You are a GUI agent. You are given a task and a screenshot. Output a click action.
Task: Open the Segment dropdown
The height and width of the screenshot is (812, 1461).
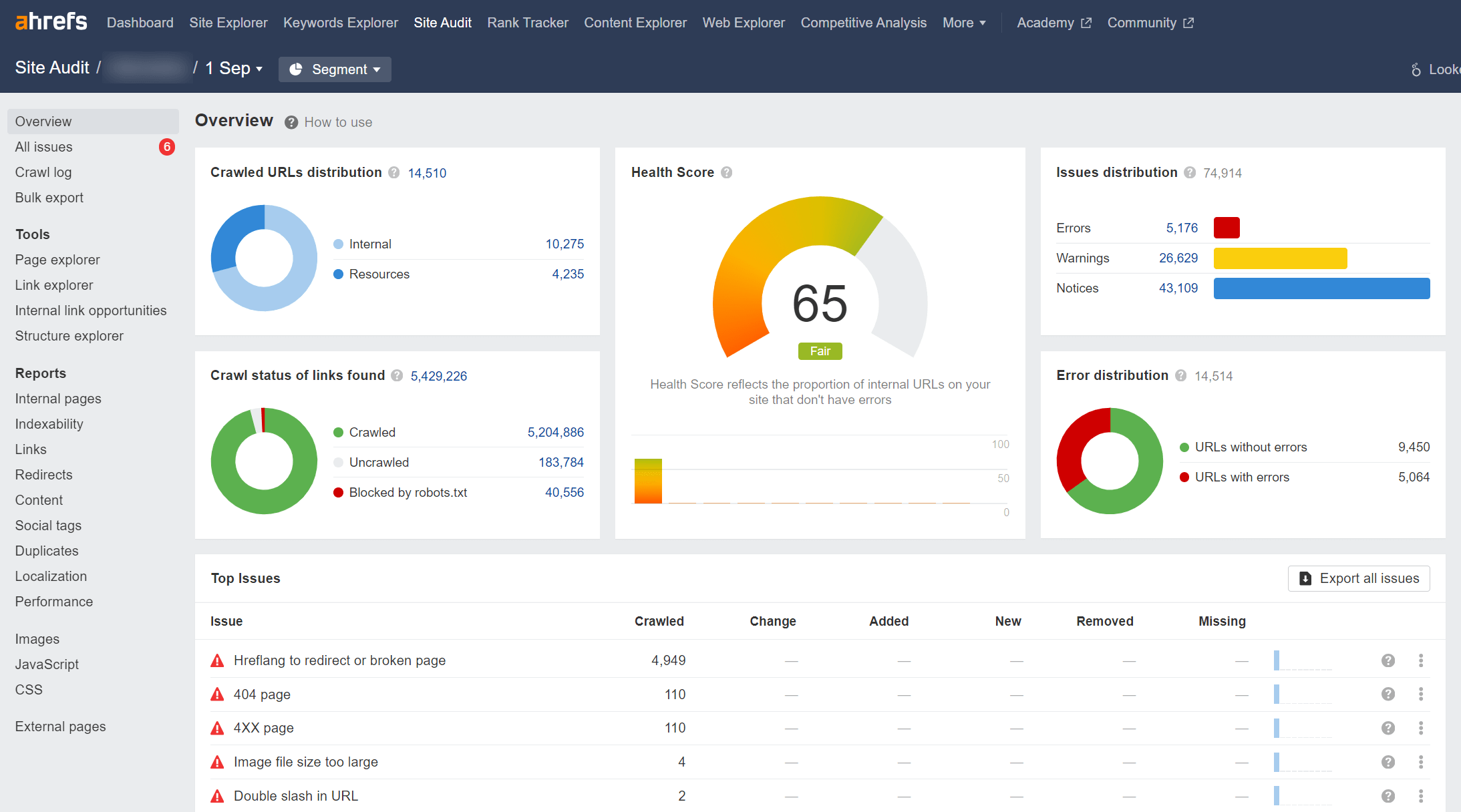pos(335,69)
